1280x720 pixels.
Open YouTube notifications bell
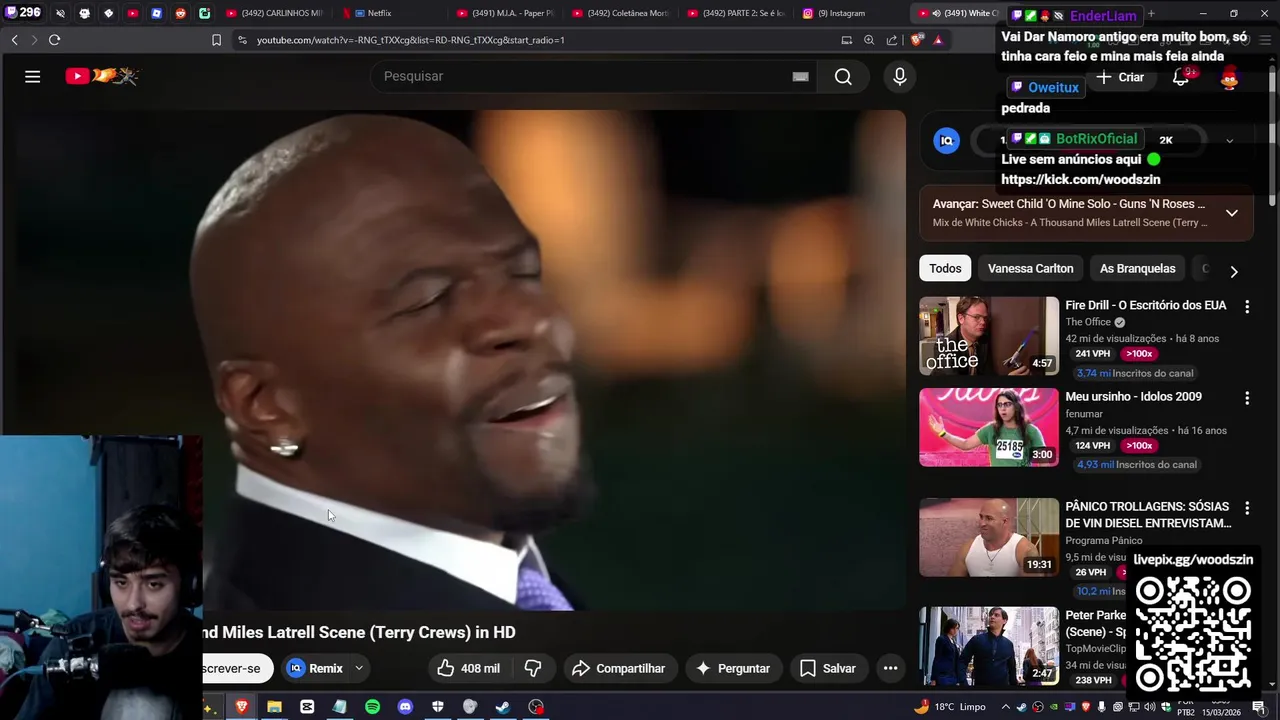point(1181,77)
